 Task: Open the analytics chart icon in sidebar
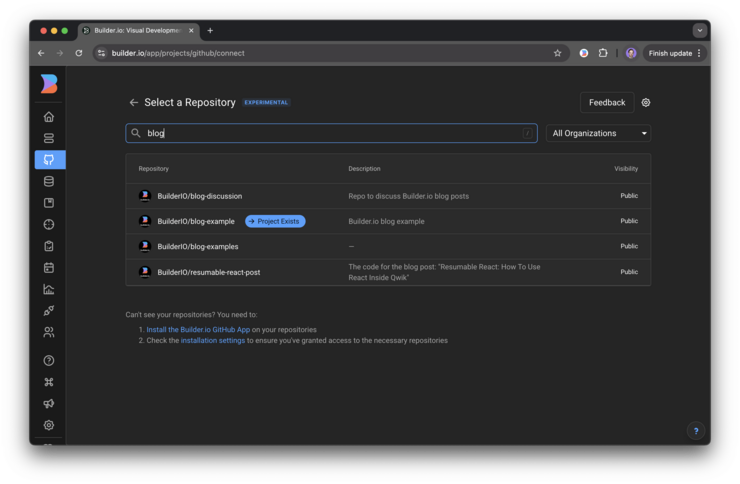click(49, 289)
